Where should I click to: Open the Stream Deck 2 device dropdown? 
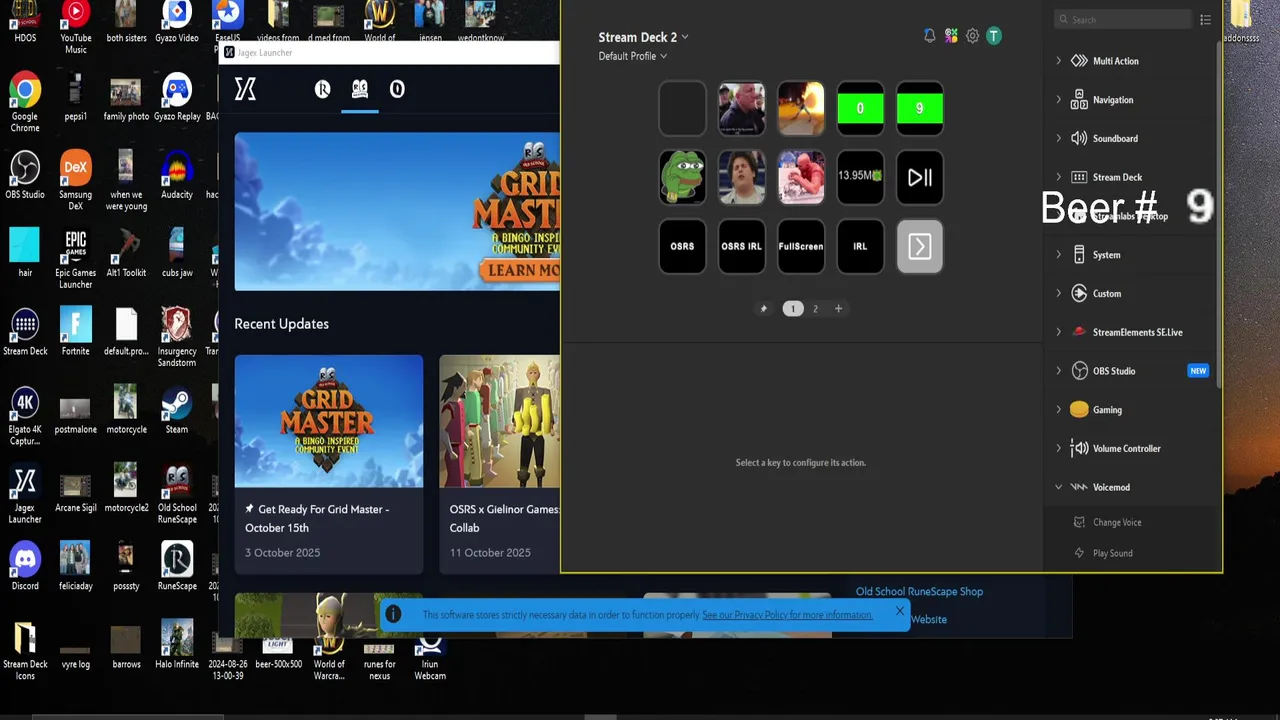(643, 37)
